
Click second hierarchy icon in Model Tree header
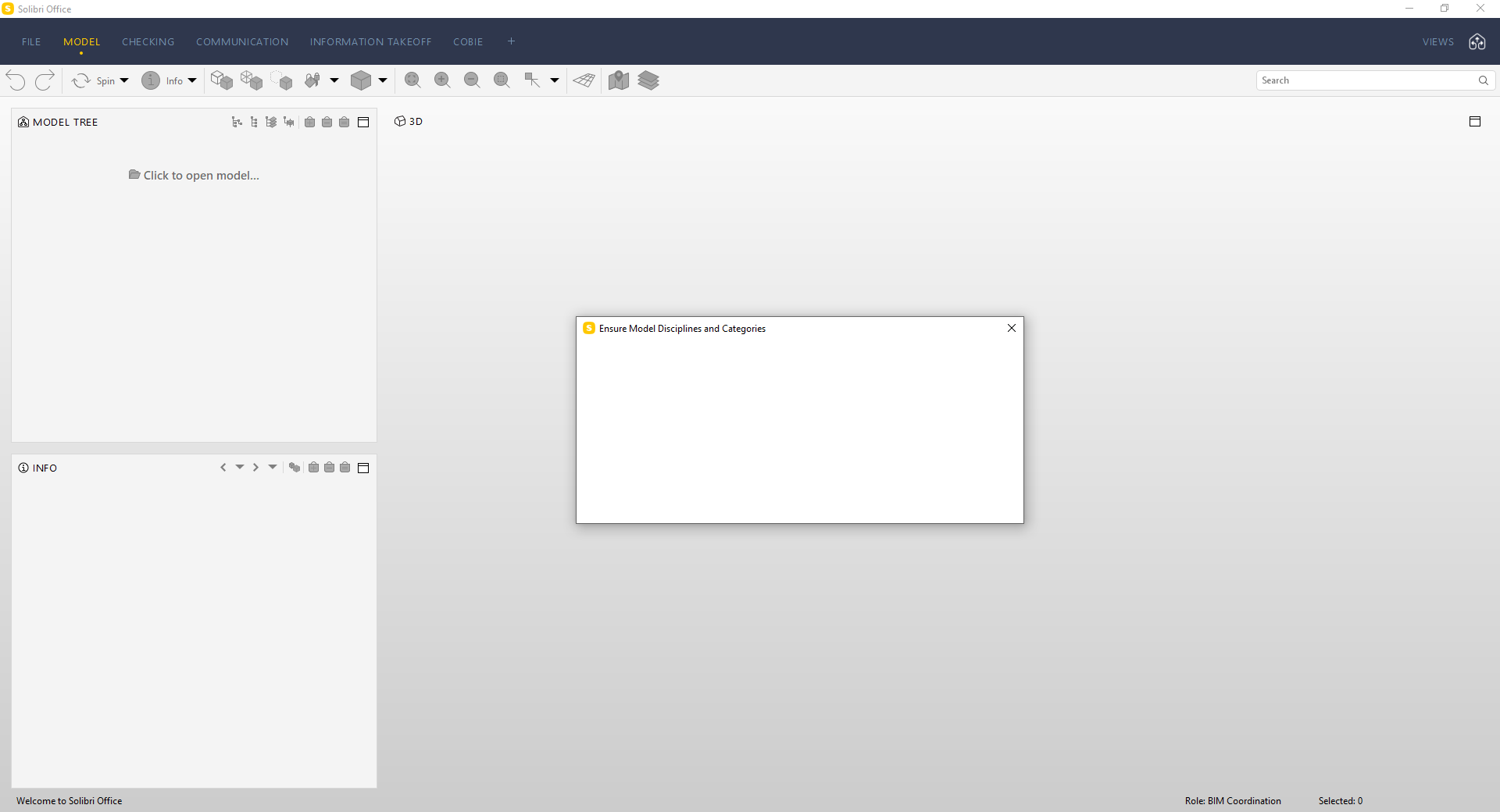[254, 122]
